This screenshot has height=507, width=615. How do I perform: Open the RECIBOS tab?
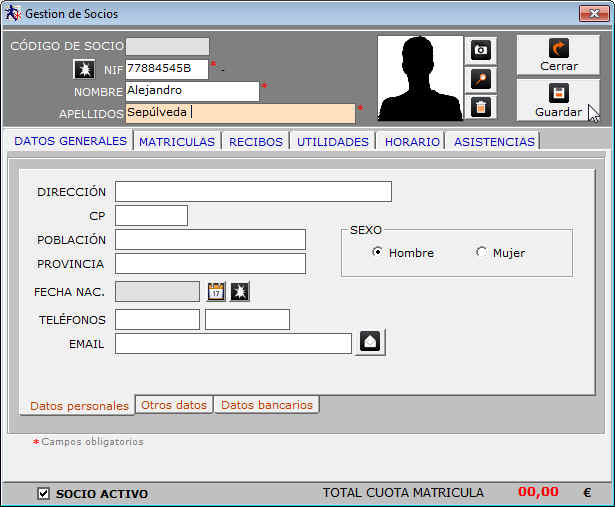(x=256, y=142)
